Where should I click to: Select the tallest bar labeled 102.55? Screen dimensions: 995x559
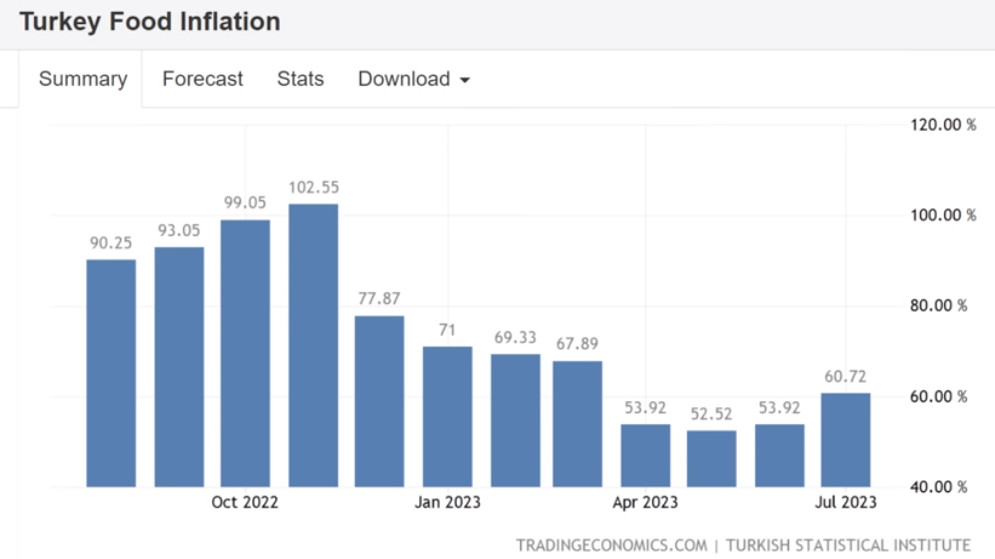click(313, 345)
